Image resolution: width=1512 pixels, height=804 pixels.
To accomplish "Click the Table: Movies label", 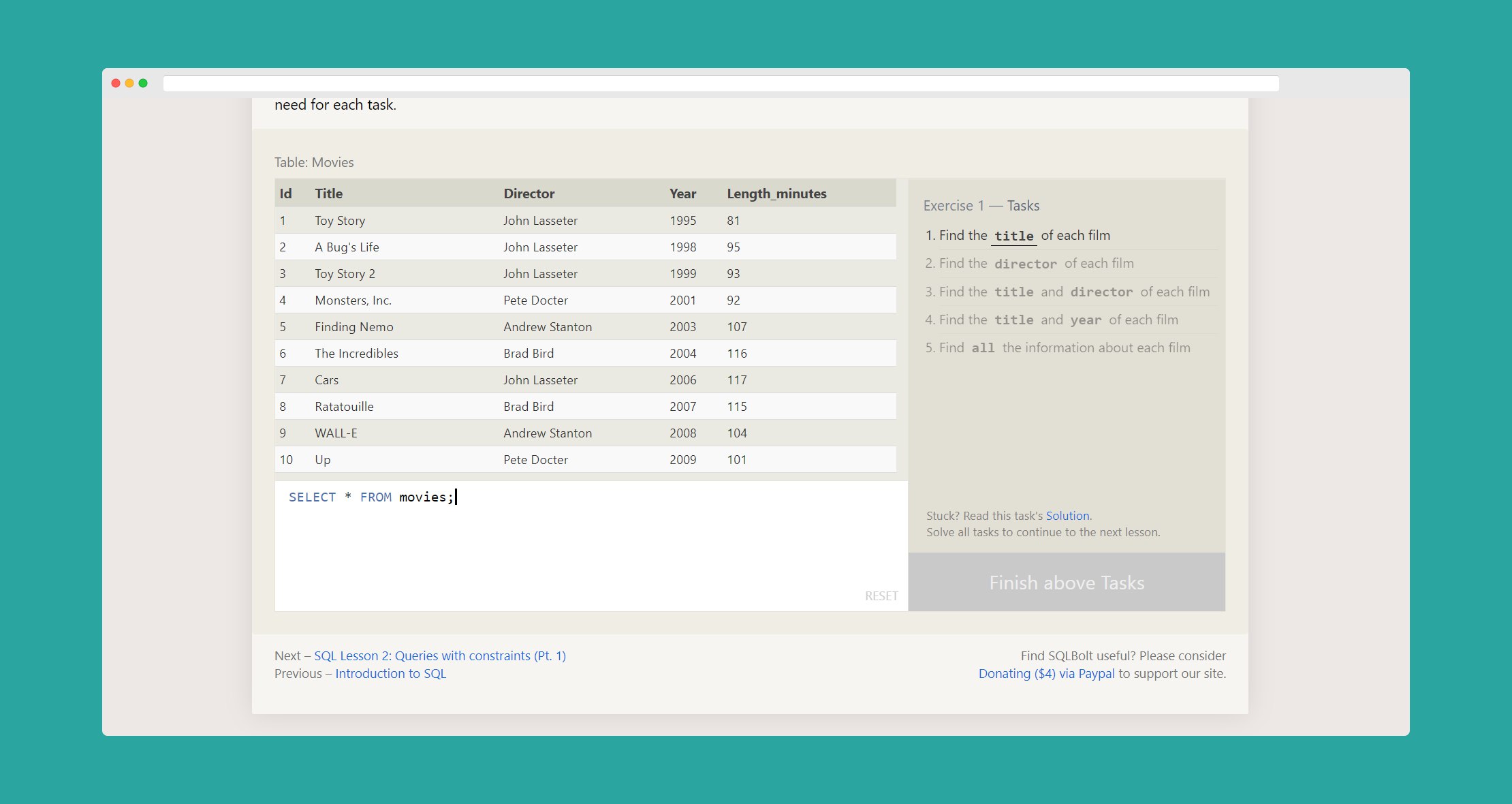I will (x=314, y=162).
